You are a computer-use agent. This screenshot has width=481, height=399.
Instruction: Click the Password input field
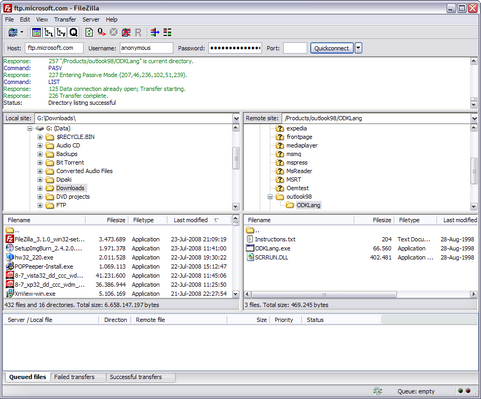point(235,48)
